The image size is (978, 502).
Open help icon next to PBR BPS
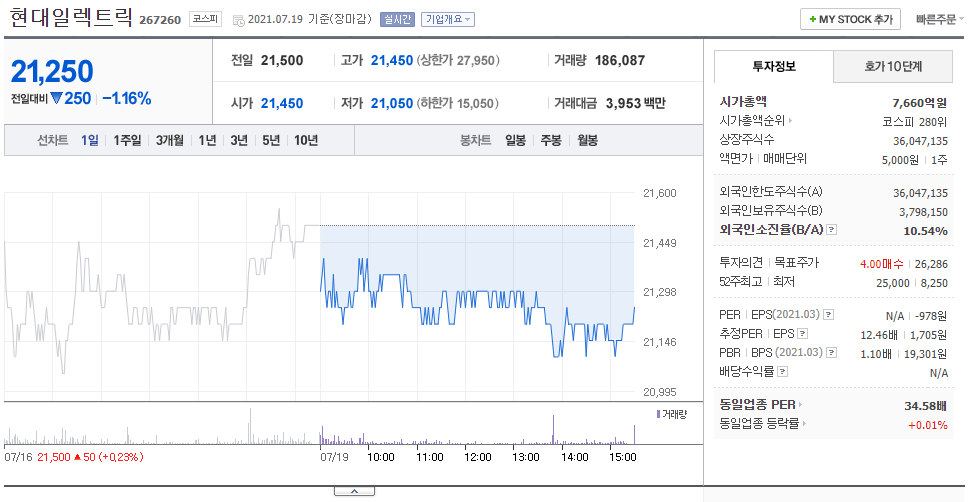[x=831, y=353]
